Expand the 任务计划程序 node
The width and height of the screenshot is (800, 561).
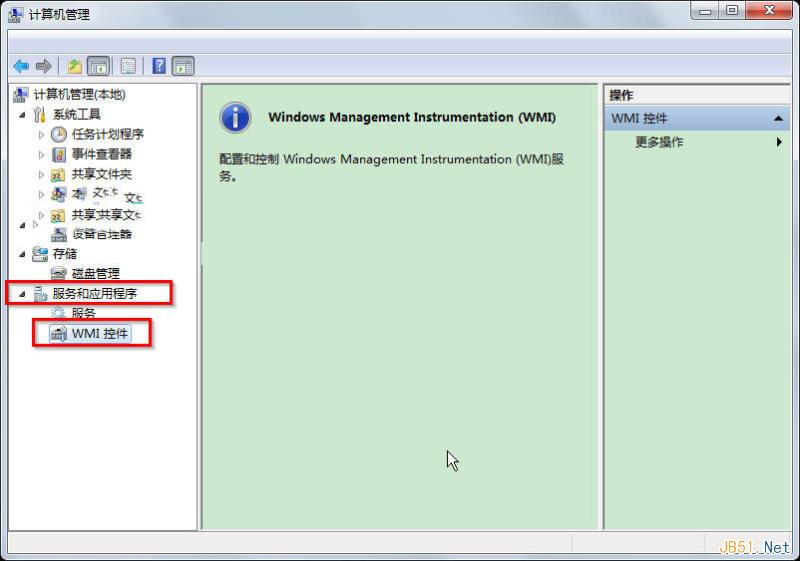tap(41, 135)
